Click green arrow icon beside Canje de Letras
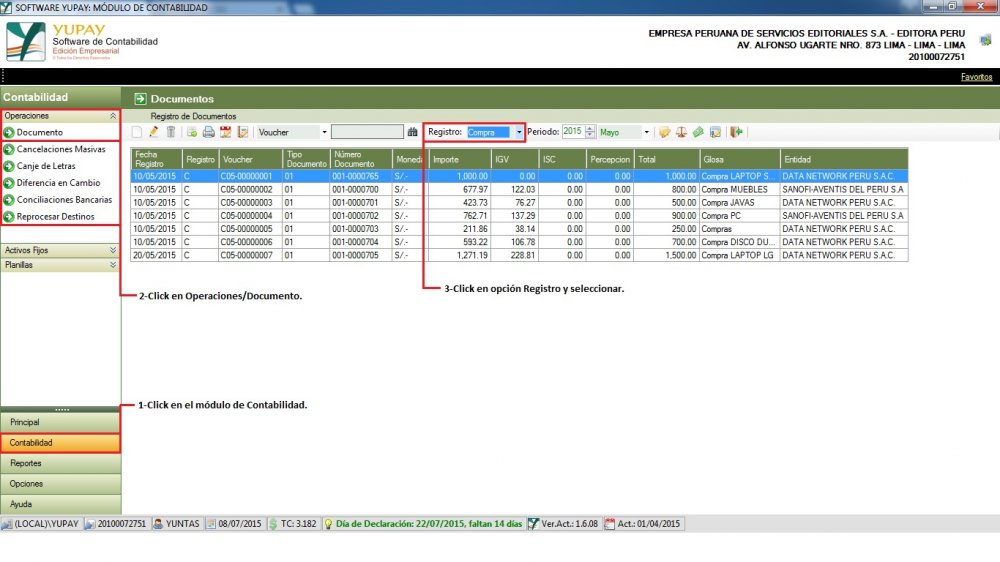The width and height of the screenshot is (1000, 562). click(9, 166)
